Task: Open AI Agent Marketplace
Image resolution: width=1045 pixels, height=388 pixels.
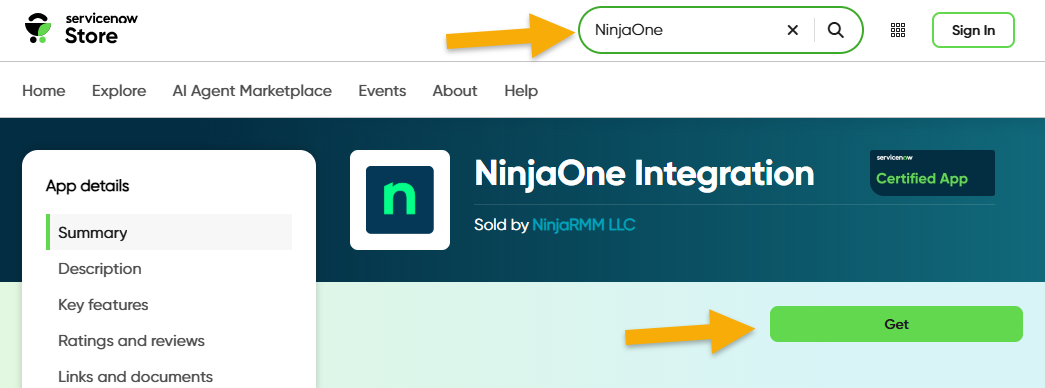Action: (252, 91)
